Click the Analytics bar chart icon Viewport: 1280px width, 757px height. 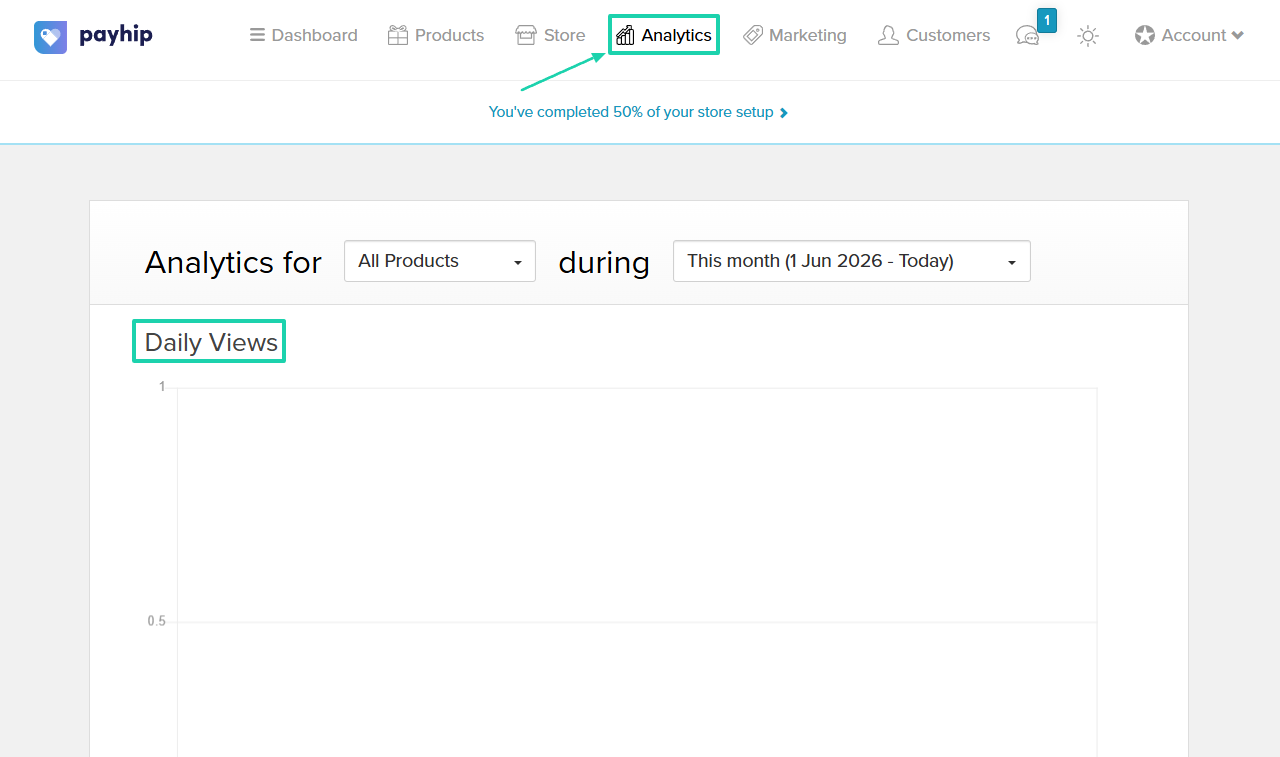coord(625,36)
